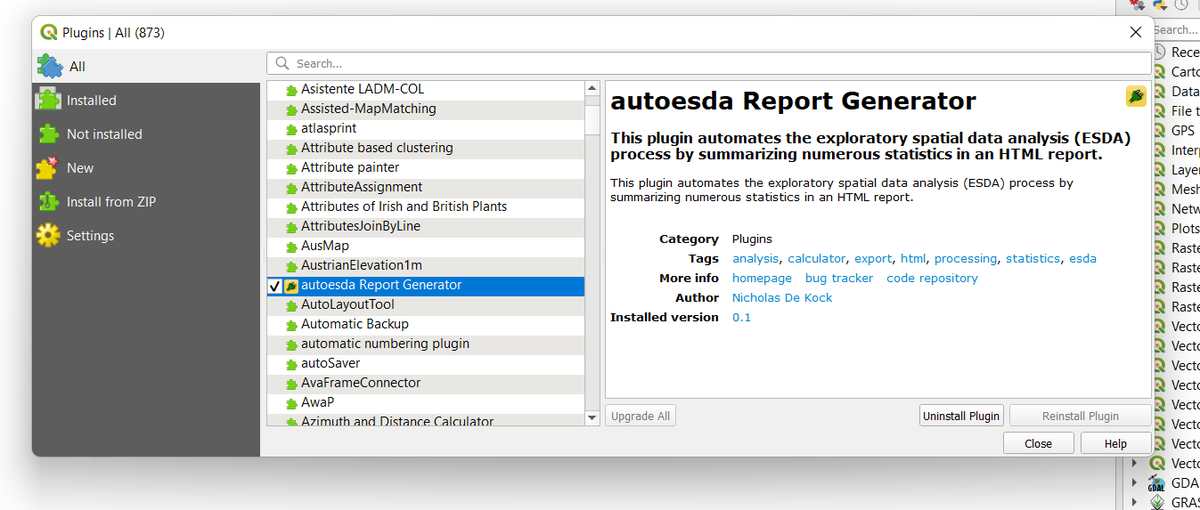Open the export tag link

(873, 259)
